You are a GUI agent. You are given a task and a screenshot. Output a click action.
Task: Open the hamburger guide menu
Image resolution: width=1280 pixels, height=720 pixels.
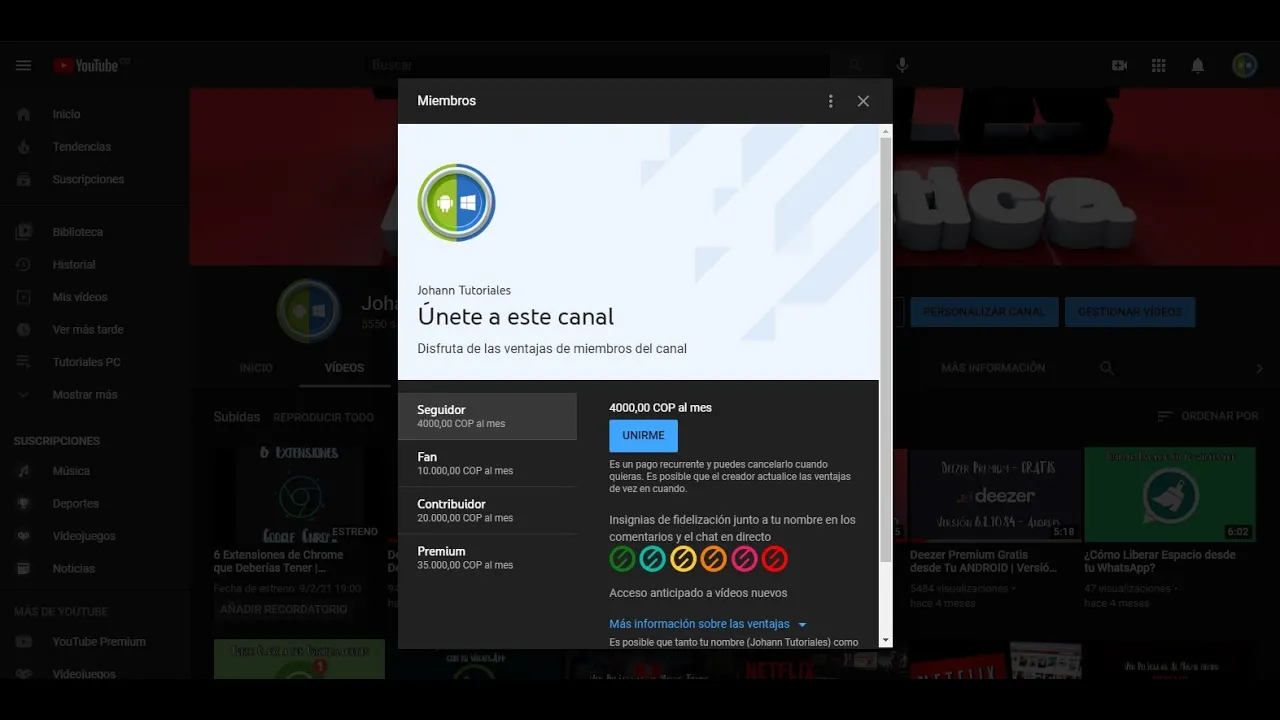[x=23, y=66]
